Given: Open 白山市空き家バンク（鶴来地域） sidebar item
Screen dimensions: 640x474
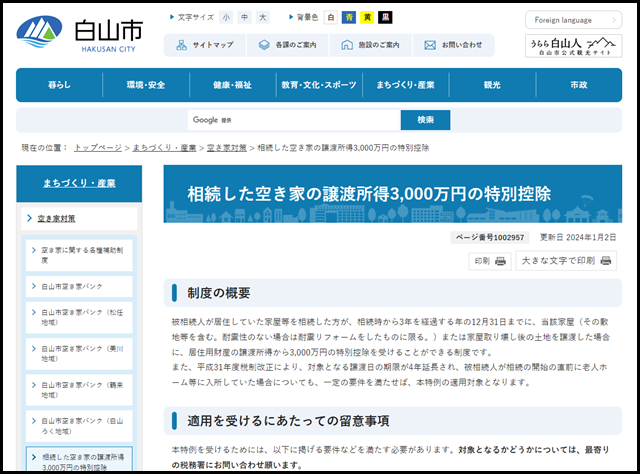Looking at the screenshot, I should [x=79, y=390].
